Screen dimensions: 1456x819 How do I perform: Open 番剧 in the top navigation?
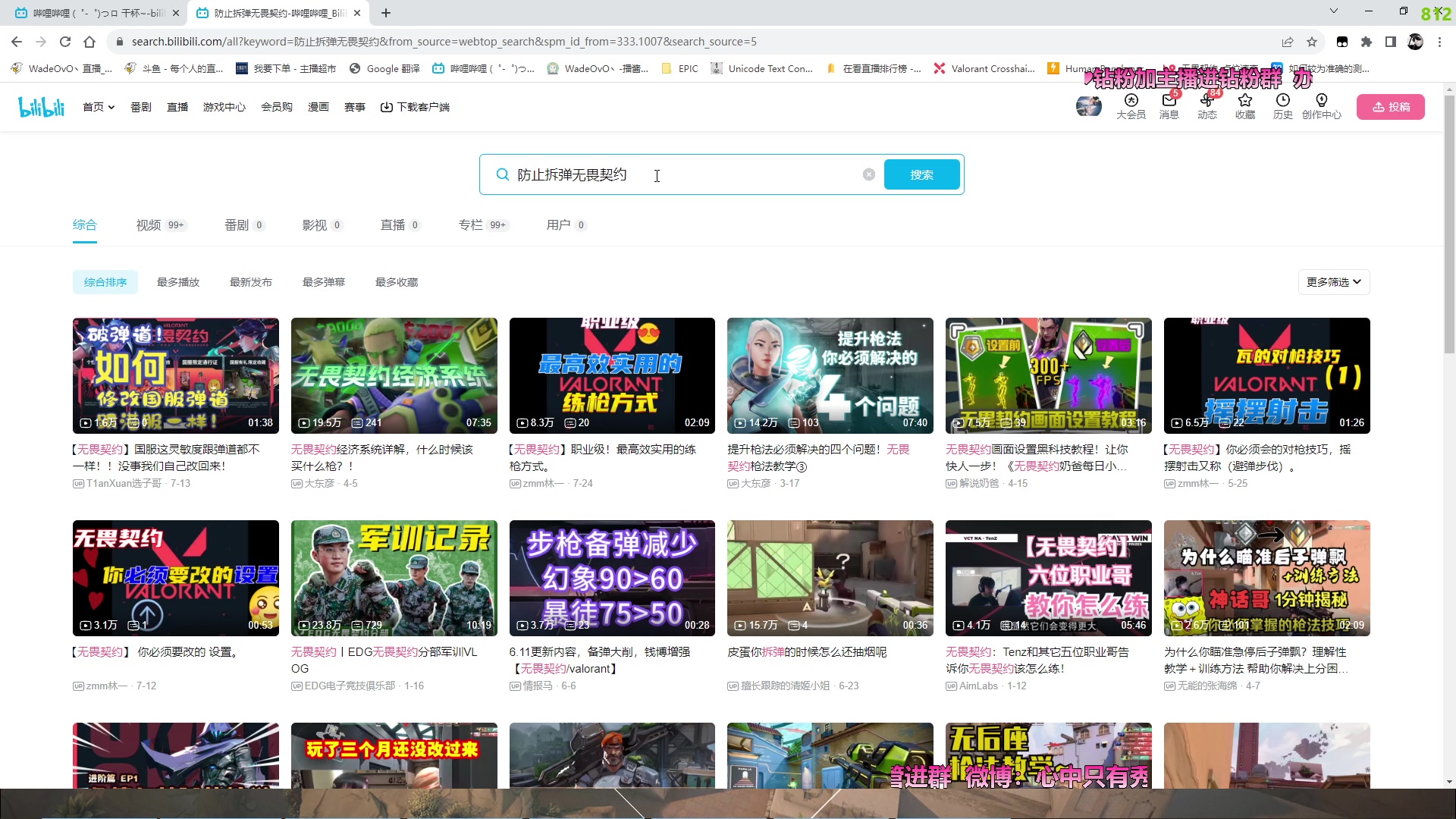pos(141,107)
